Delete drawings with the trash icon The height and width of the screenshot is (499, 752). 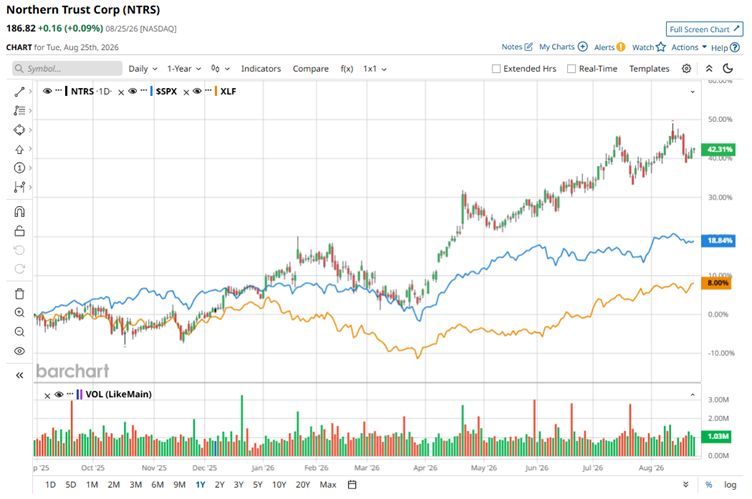pyautogui.click(x=19, y=294)
